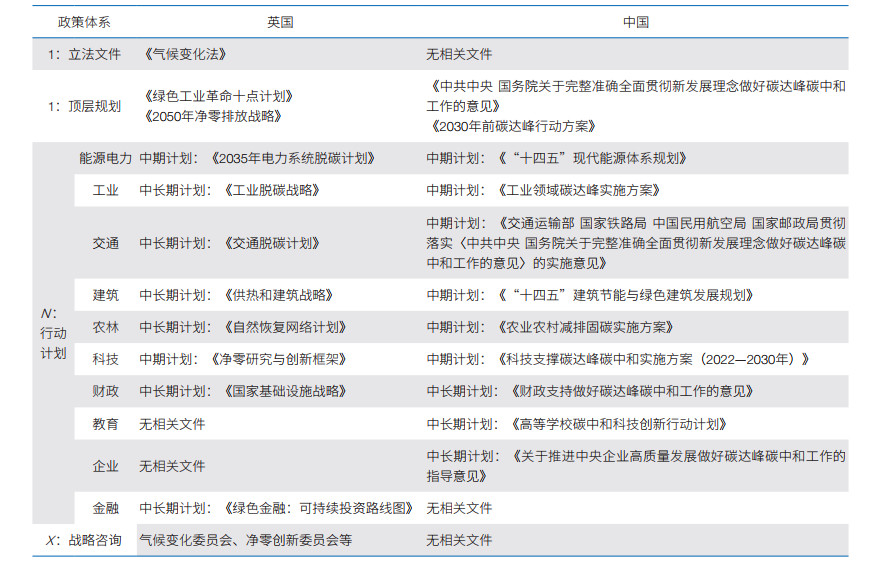Select the X：战略咨询 row label
This screenshot has height=566, width=885.
click(x=84, y=540)
